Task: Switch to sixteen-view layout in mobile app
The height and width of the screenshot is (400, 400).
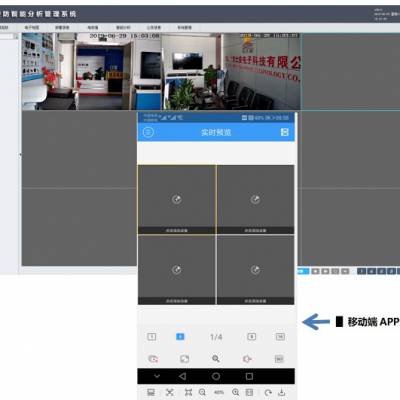Action: coord(280,337)
